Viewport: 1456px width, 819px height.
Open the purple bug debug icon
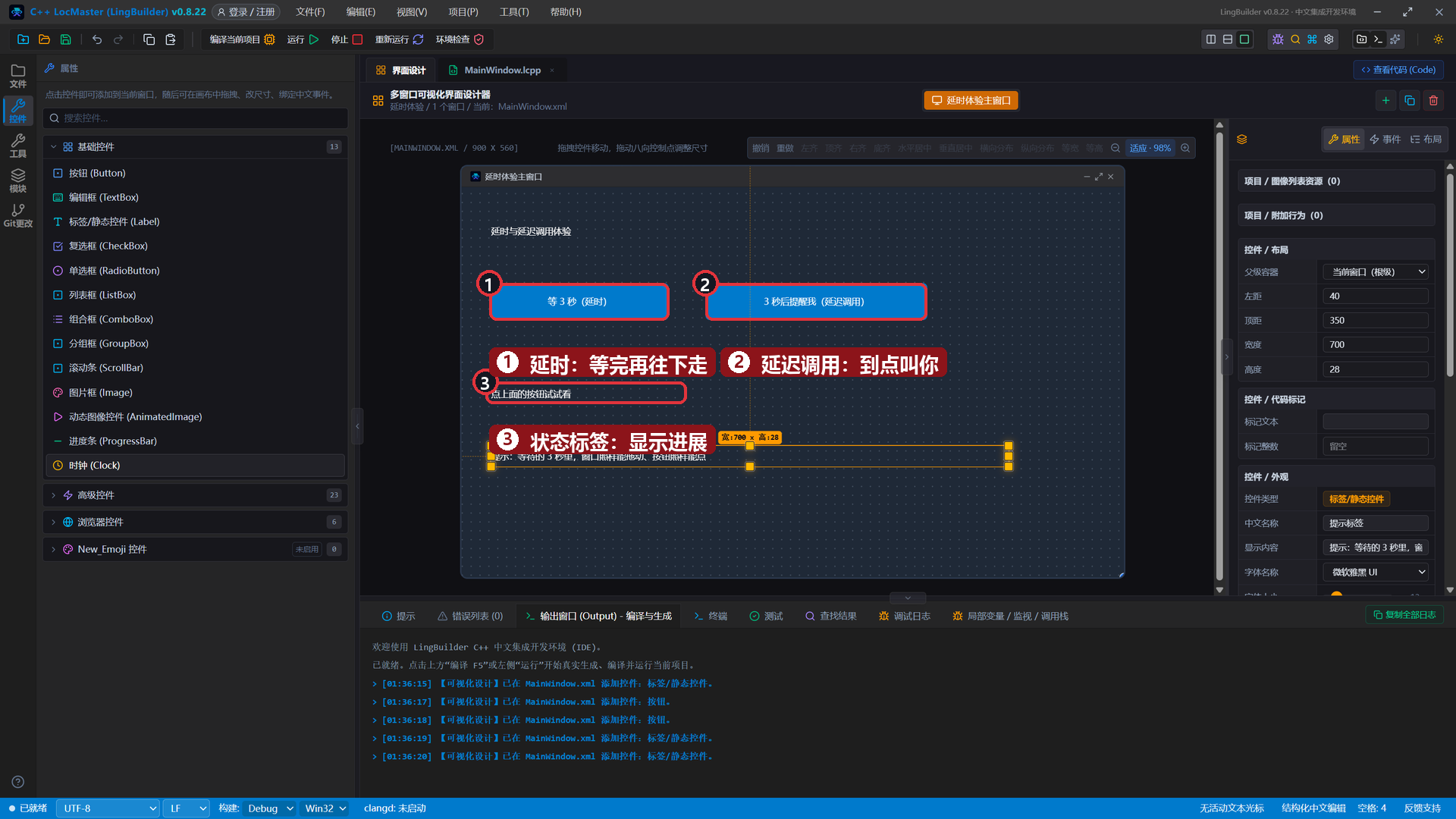pos(1278,39)
